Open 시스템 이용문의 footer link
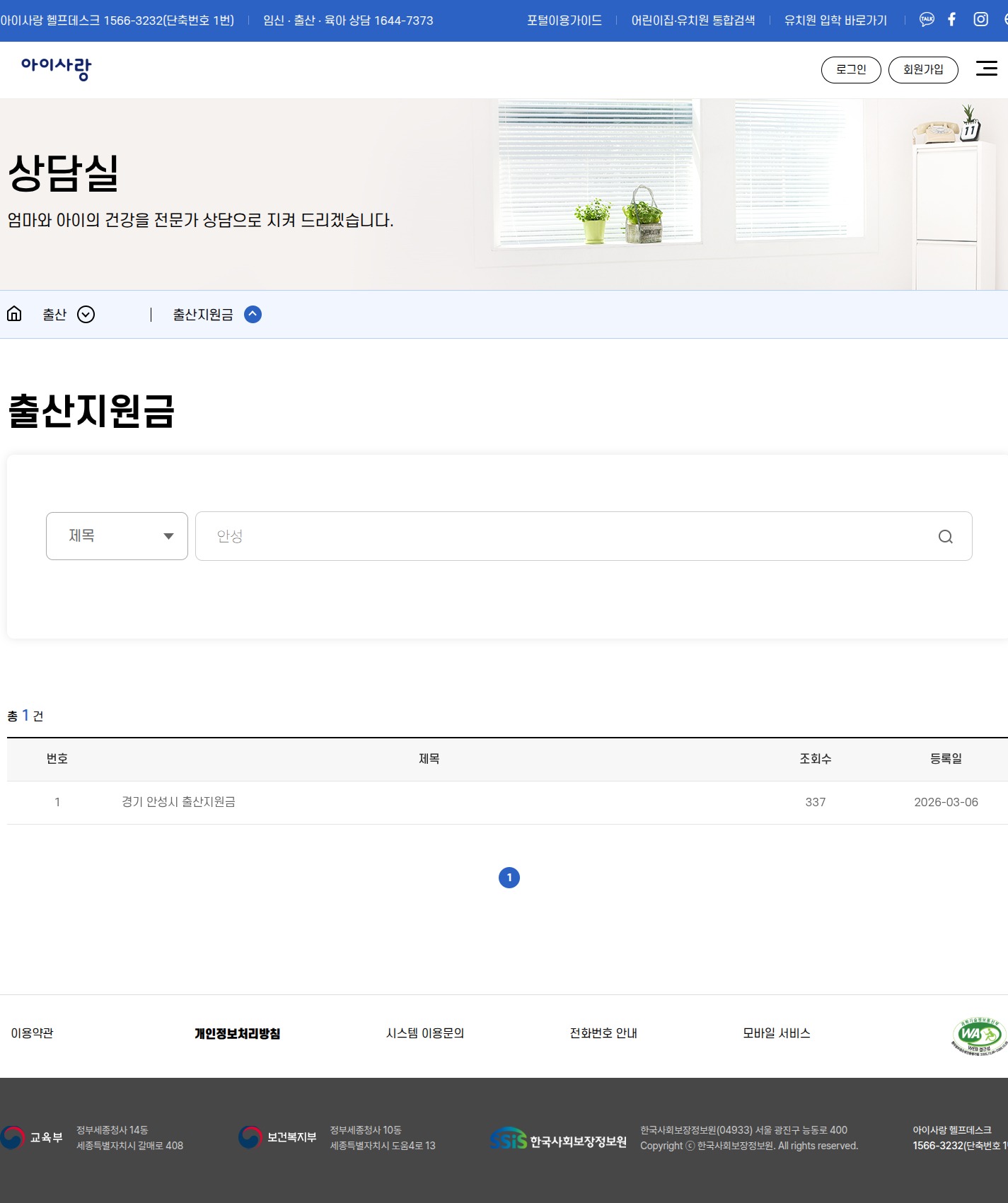The image size is (1008, 1203). pyautogui.click(x=425, y=1033)
